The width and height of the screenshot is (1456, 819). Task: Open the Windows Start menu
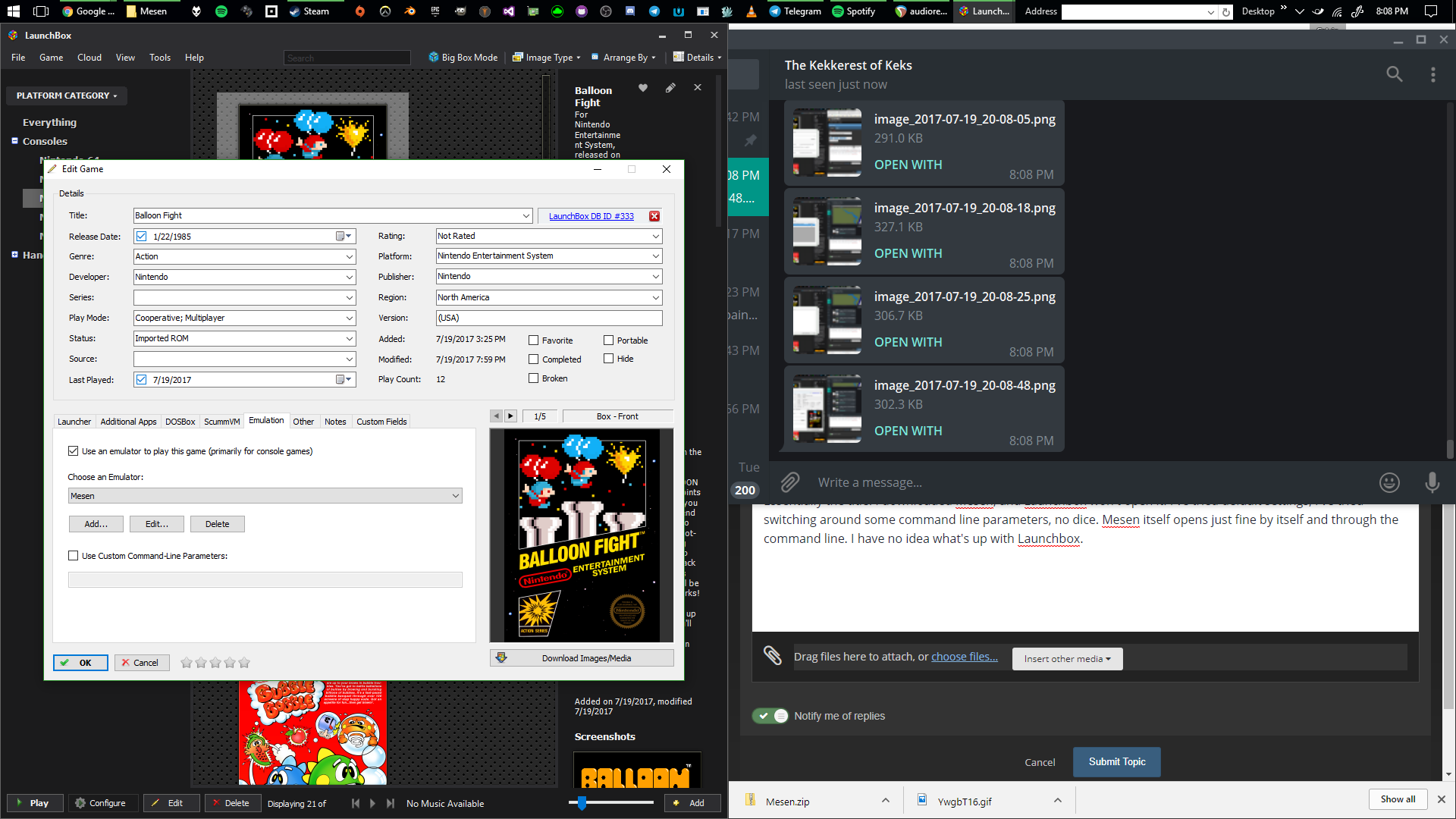click(14, 11)
